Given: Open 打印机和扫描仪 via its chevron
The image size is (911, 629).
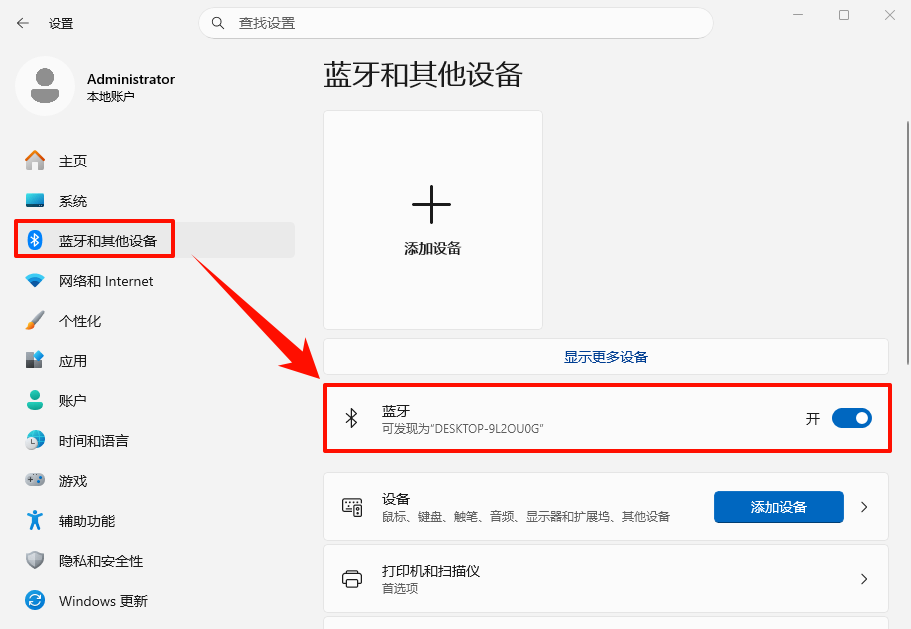Looking at the screenshot, I should point(864,579).
